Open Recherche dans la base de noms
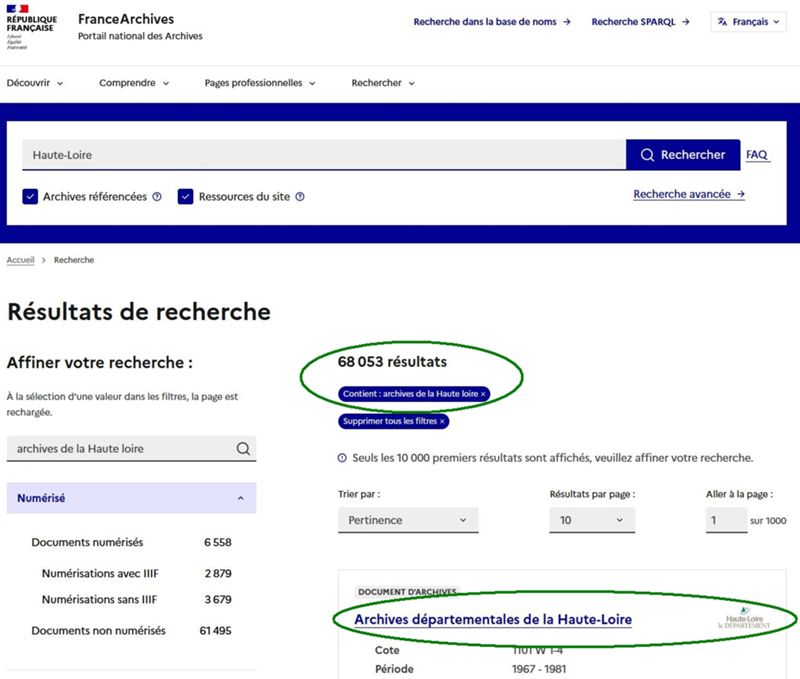 coord(492,22)
